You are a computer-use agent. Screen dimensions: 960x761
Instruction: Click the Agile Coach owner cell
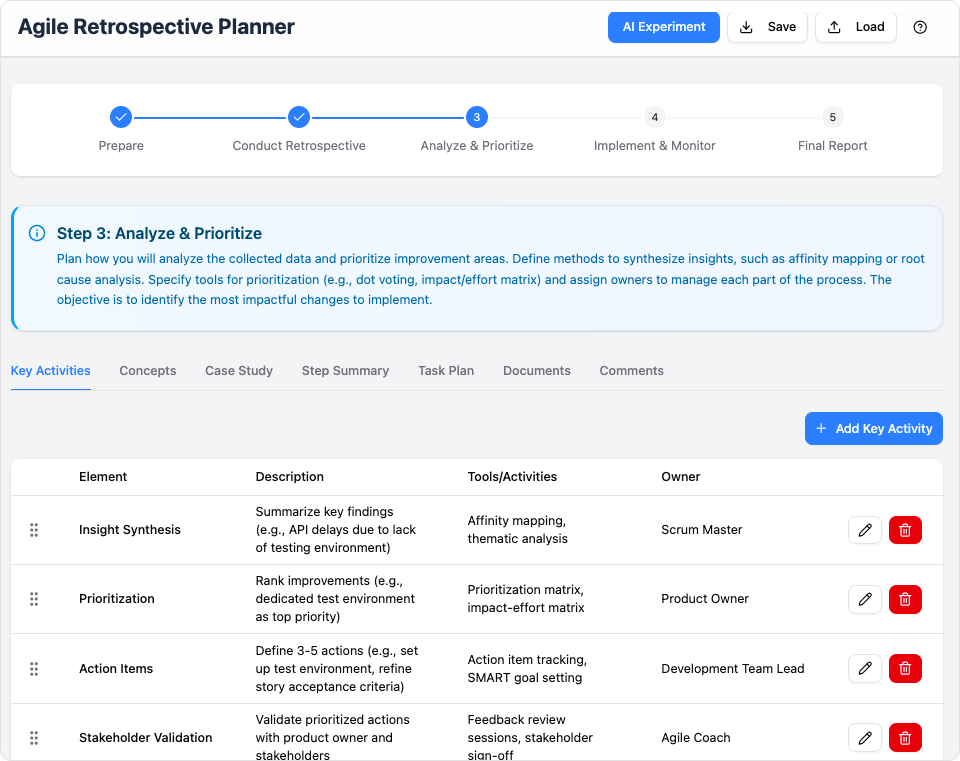point(696,738)
